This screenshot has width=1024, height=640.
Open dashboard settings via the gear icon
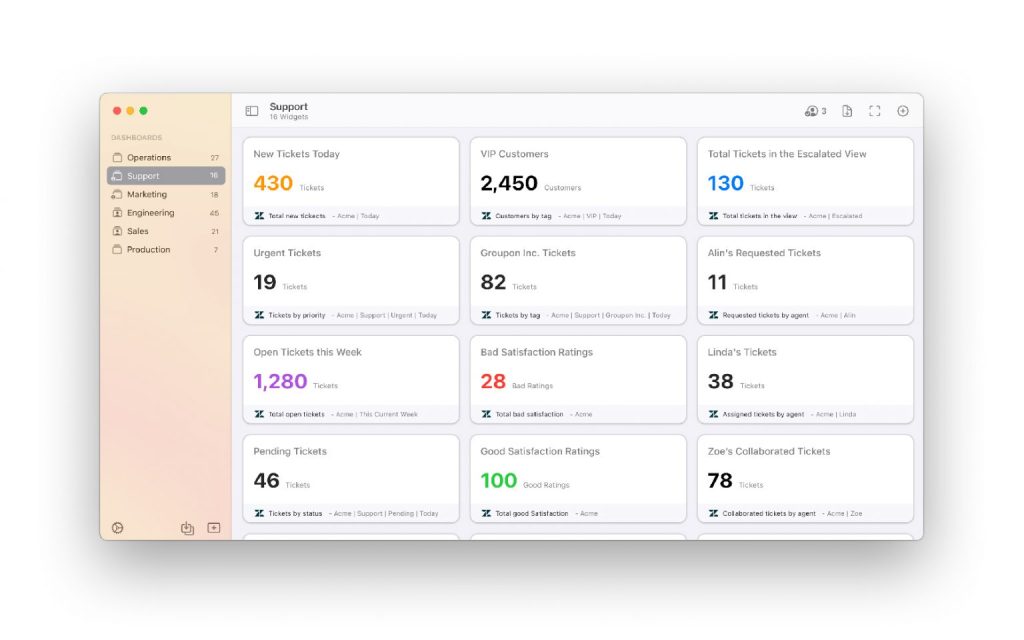[x=117, y=527]
